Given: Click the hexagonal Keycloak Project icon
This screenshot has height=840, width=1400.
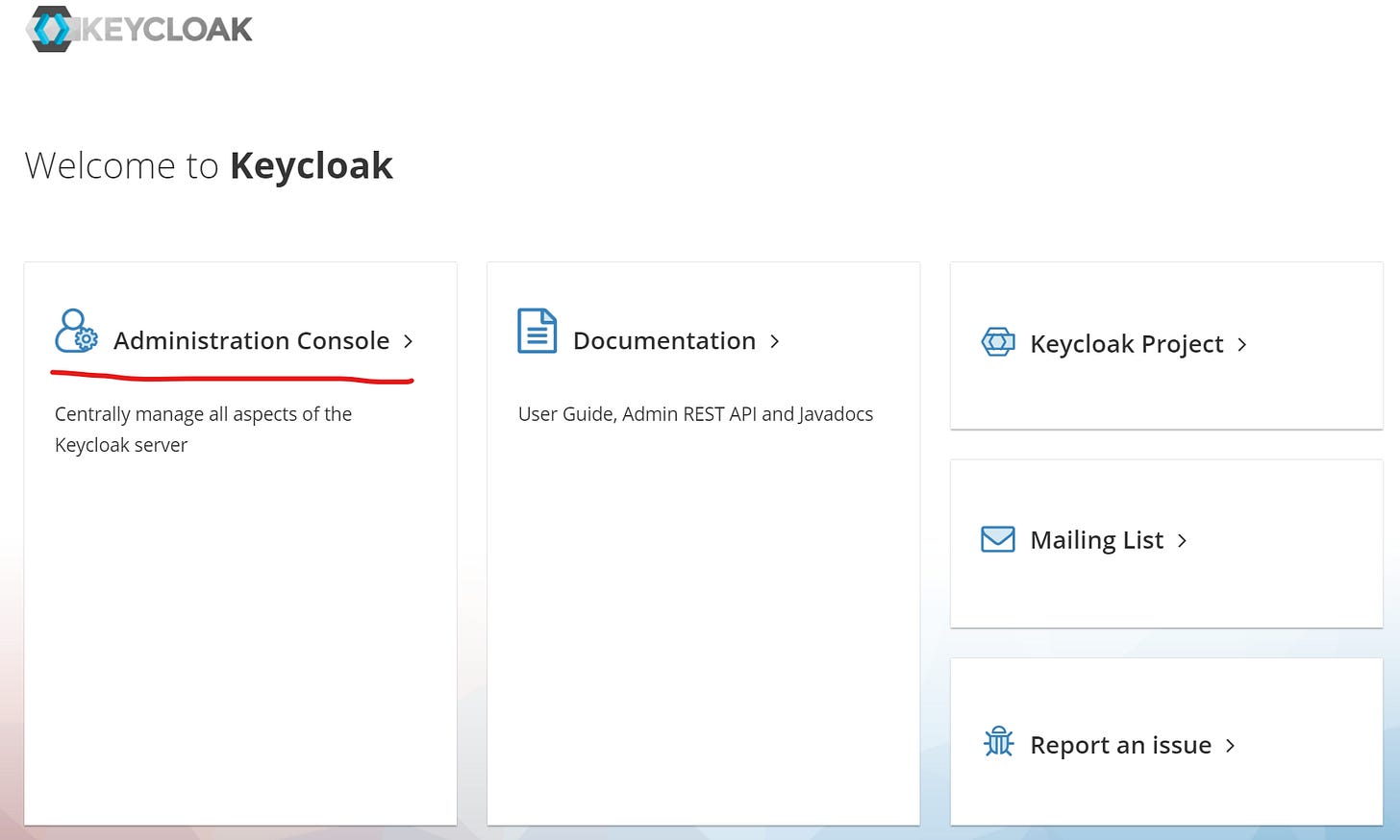Looking at the screenshot, I should 997,342.
